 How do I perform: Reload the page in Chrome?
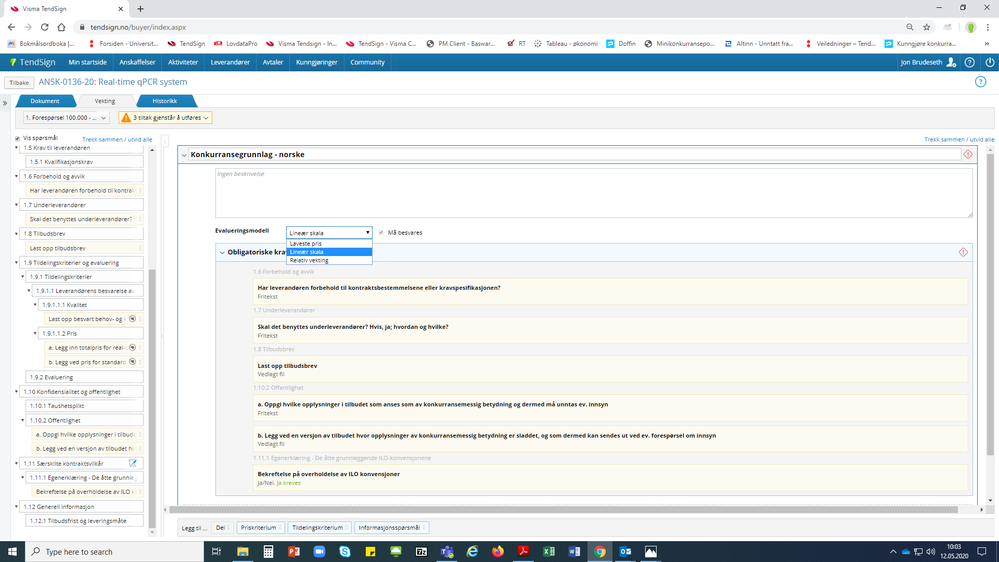pyautogui.click(x=45, y=27)
